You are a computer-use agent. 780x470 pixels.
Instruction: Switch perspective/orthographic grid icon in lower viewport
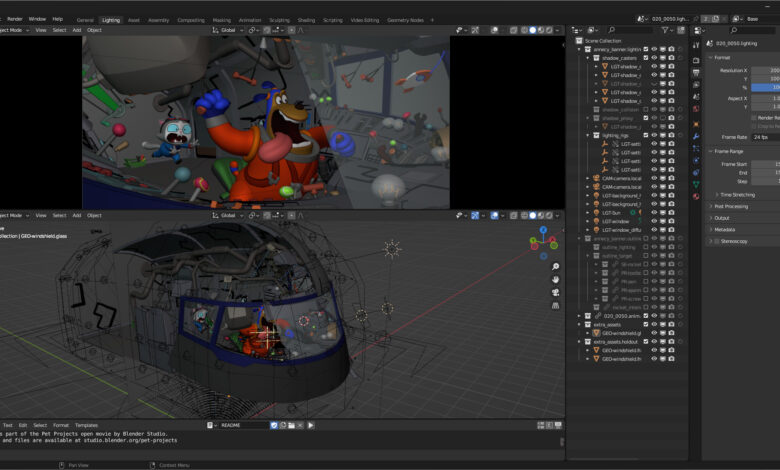555,305
